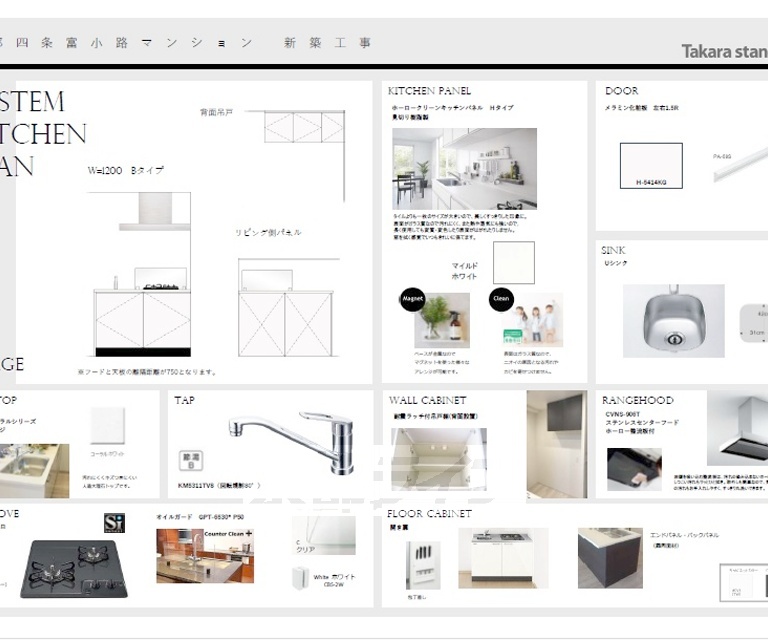Select the Mild White color swatch

pos(513,262)
